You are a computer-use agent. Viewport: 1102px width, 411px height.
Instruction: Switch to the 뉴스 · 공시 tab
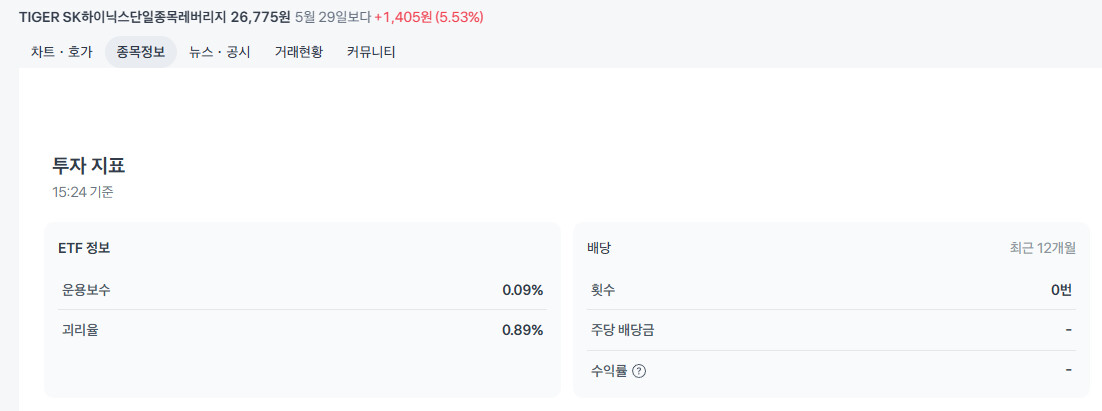(x=220, y=52)
